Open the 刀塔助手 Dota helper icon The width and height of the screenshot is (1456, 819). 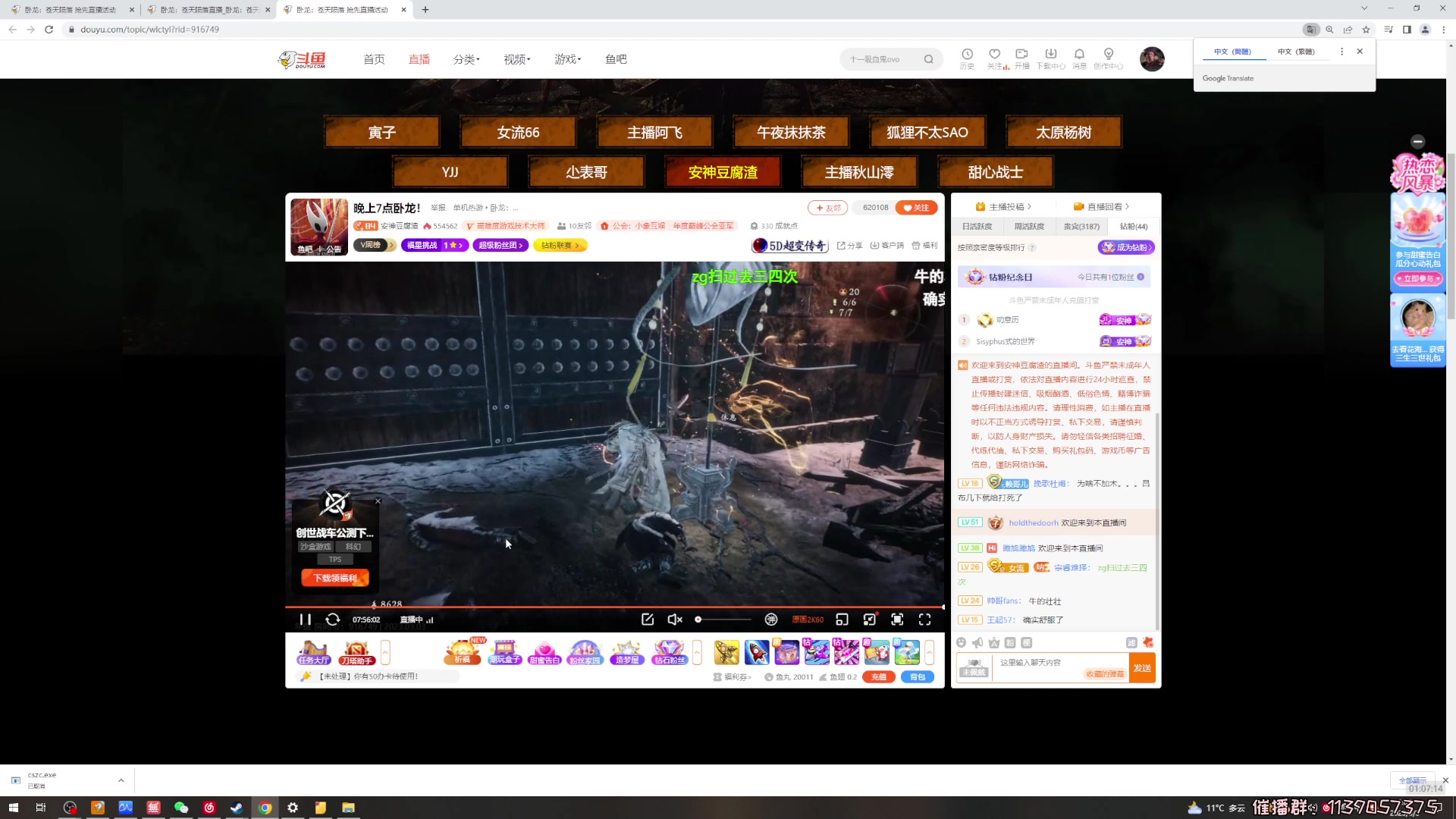(356, 652)
